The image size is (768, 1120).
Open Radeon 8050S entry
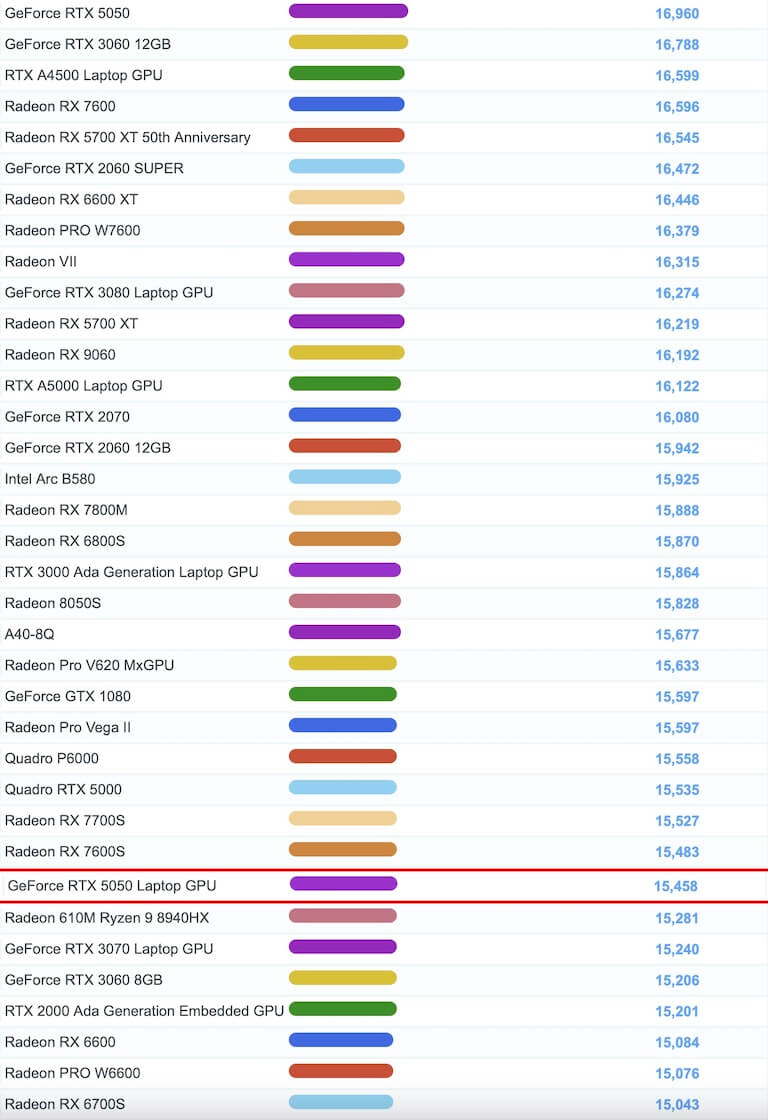tap(53, 604)
